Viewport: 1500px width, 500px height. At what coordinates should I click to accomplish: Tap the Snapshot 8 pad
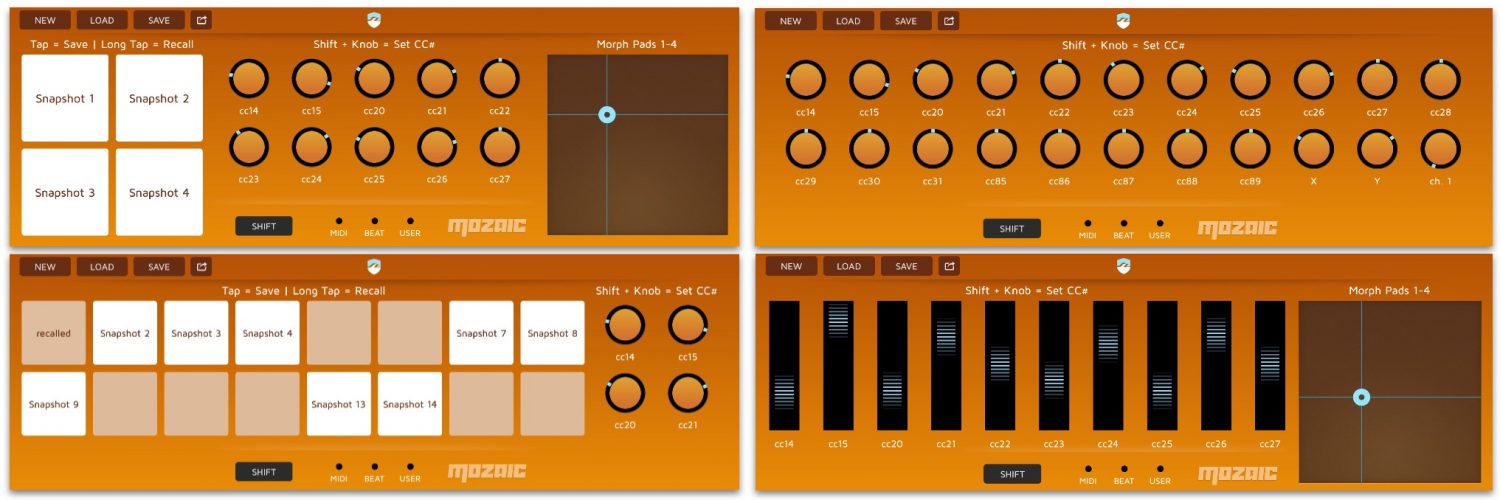click(x=552, y=333)
